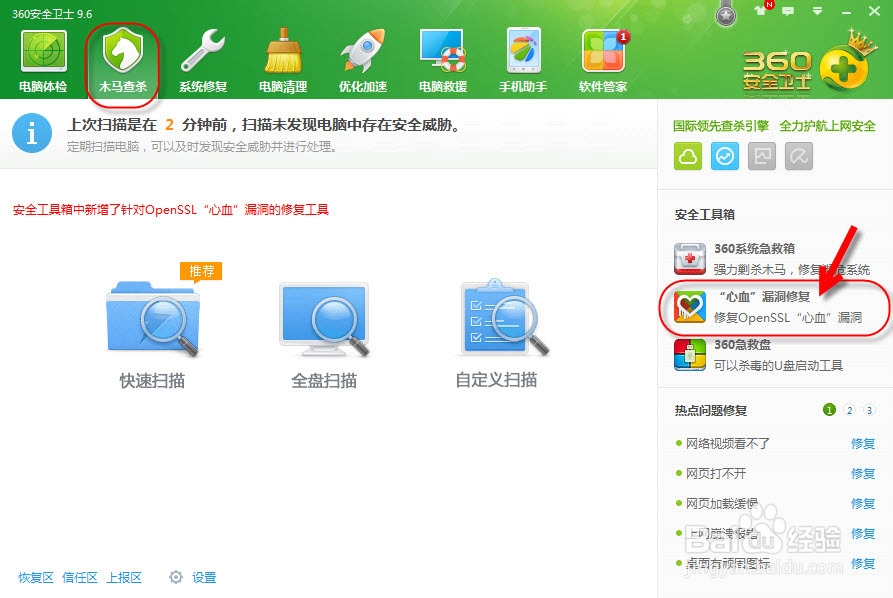Image resolution: width=893 pixels, height=598 pixels.
Task: Select 网络视频看不了 list item
Action: (727, 443)
